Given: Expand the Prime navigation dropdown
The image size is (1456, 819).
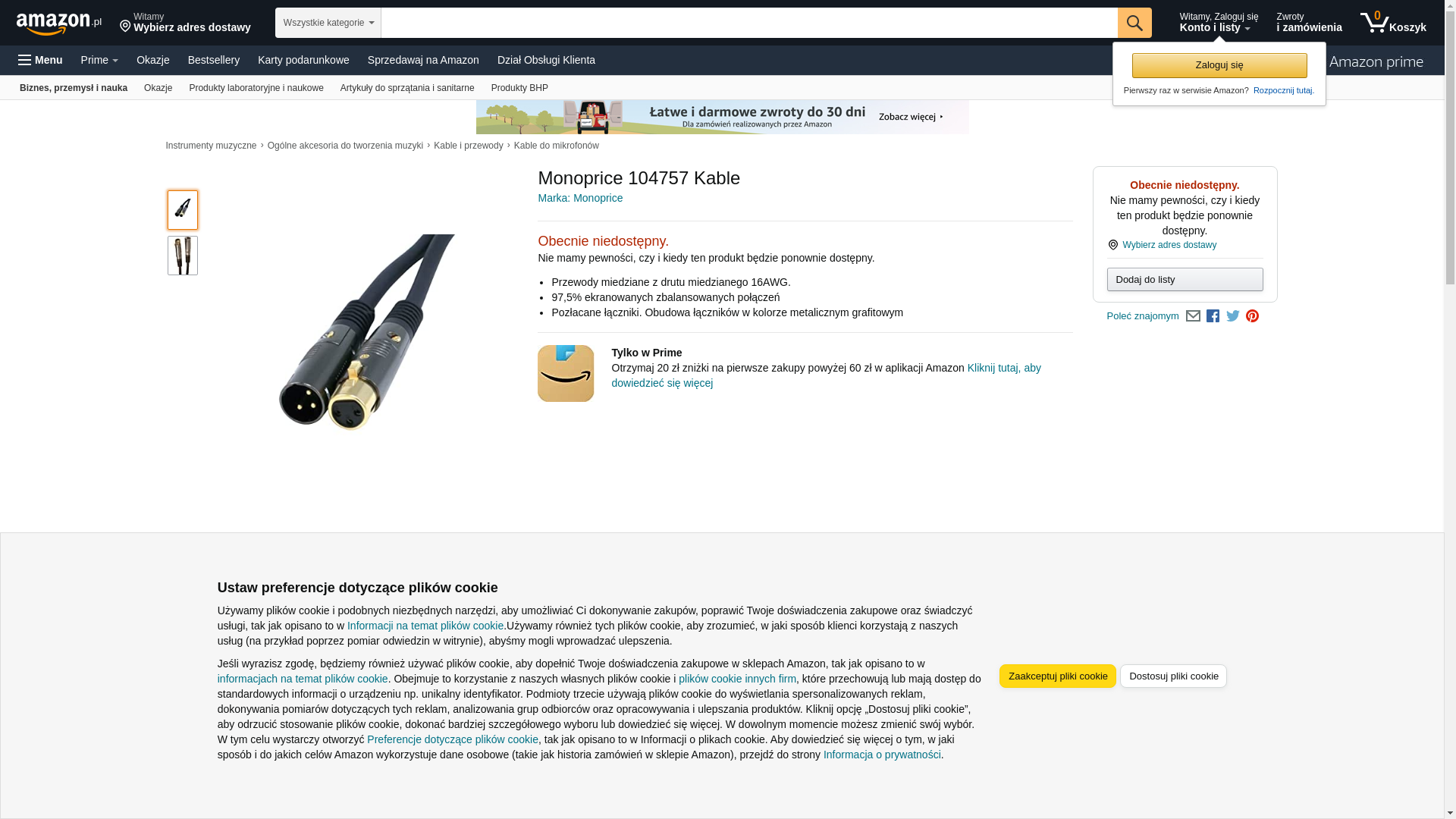Looking at the screenshot, I should point(99,60).
